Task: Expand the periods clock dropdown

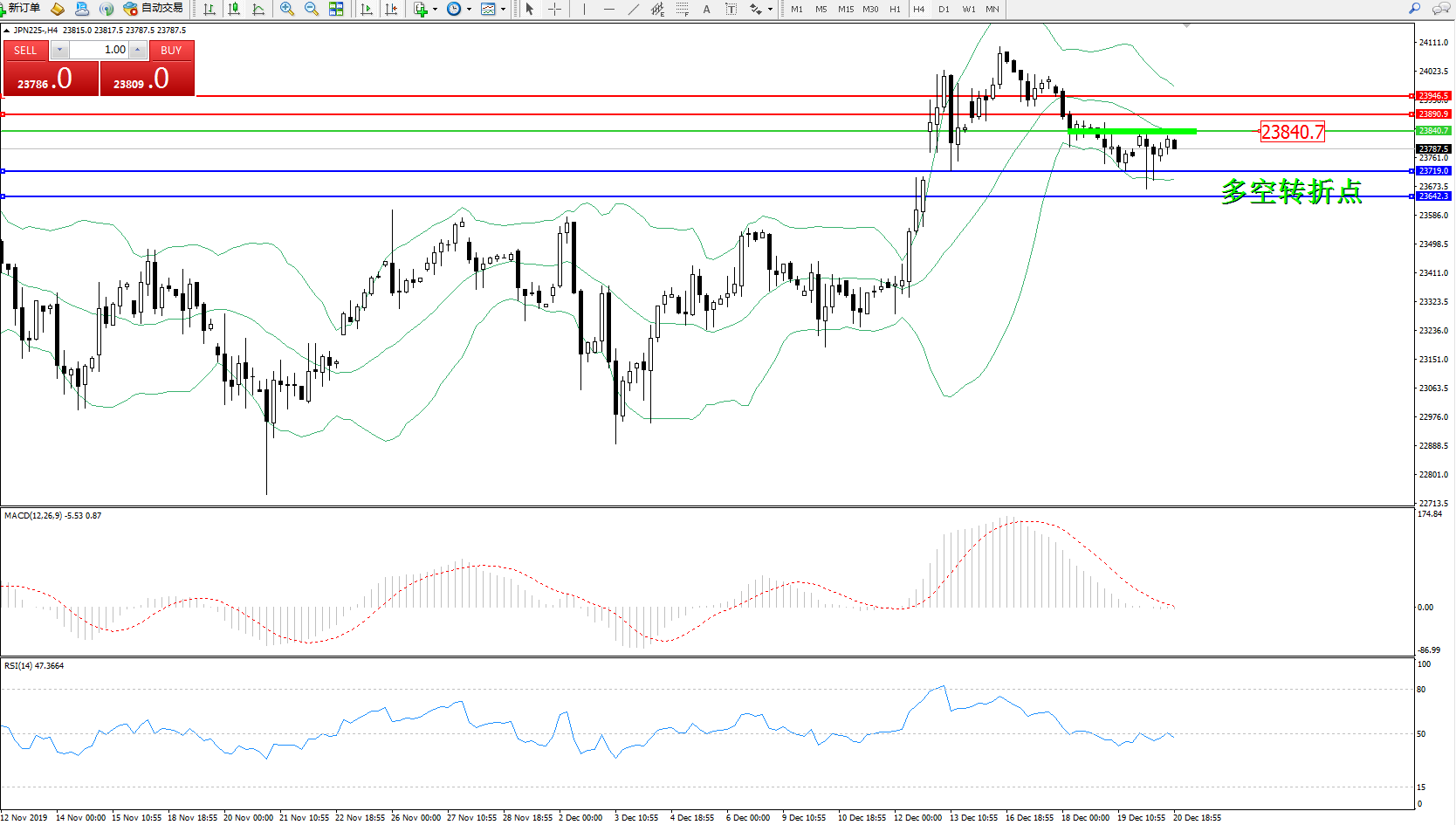Action: tap(469, 10)
